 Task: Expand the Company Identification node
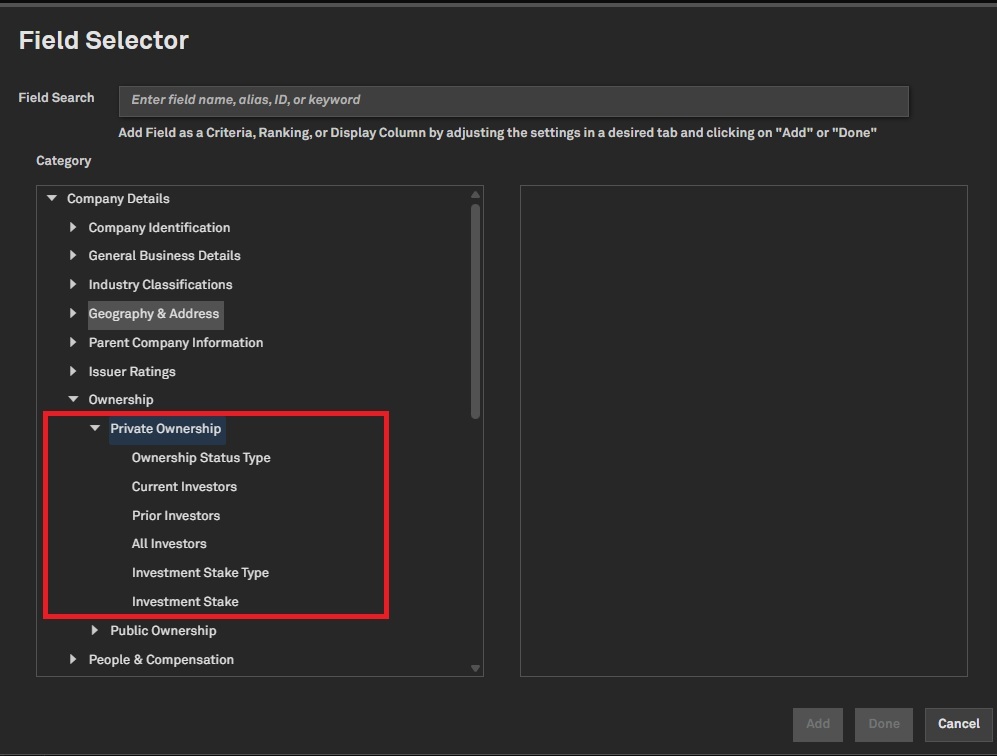(73, 228)
